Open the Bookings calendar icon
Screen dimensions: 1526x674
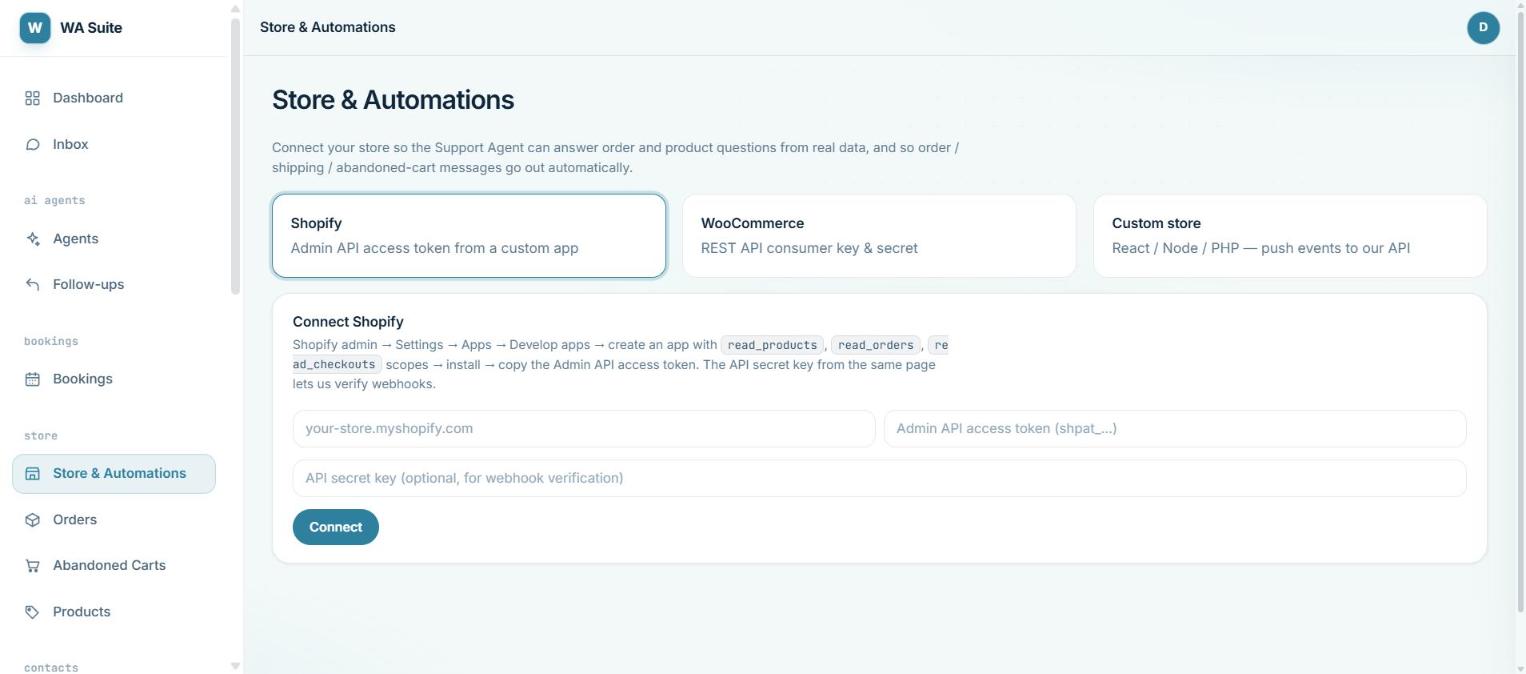point(32,379)
